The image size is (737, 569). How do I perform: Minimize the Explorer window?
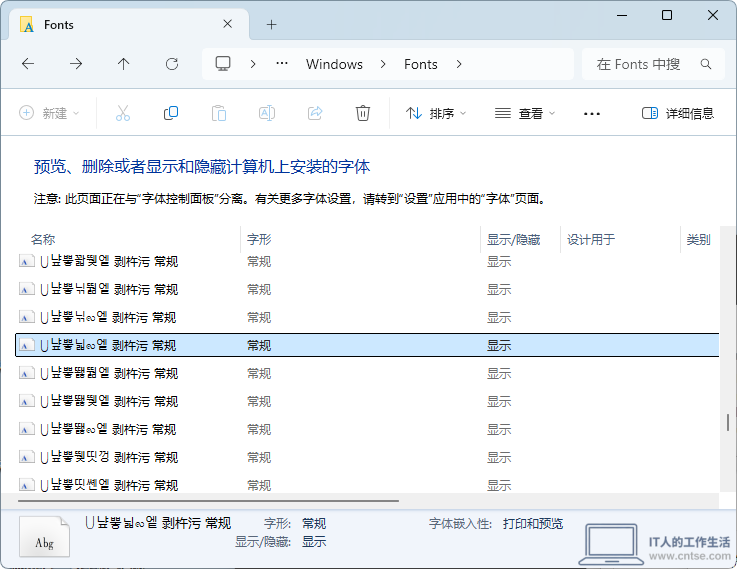click(622, 16)
